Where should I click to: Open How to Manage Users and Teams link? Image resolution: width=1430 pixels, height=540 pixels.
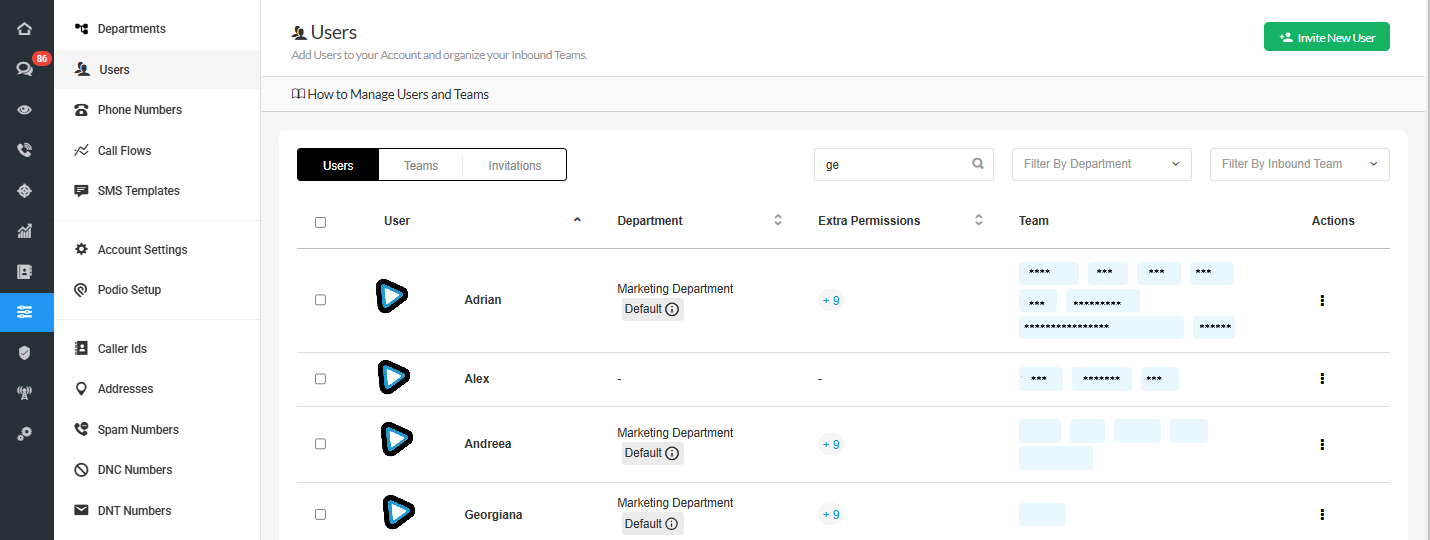390,94
